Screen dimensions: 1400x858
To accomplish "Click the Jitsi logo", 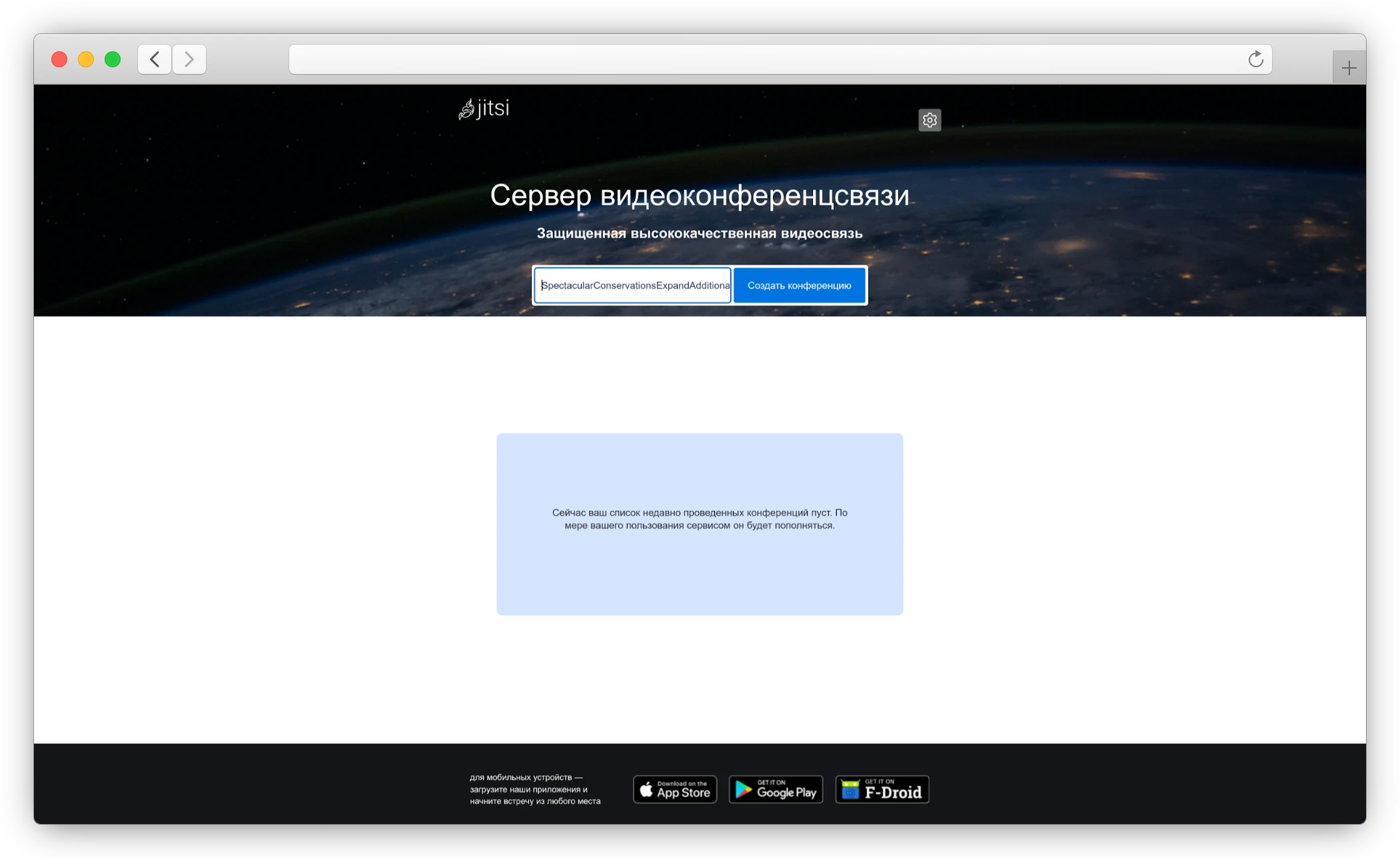I will (484, 109).
